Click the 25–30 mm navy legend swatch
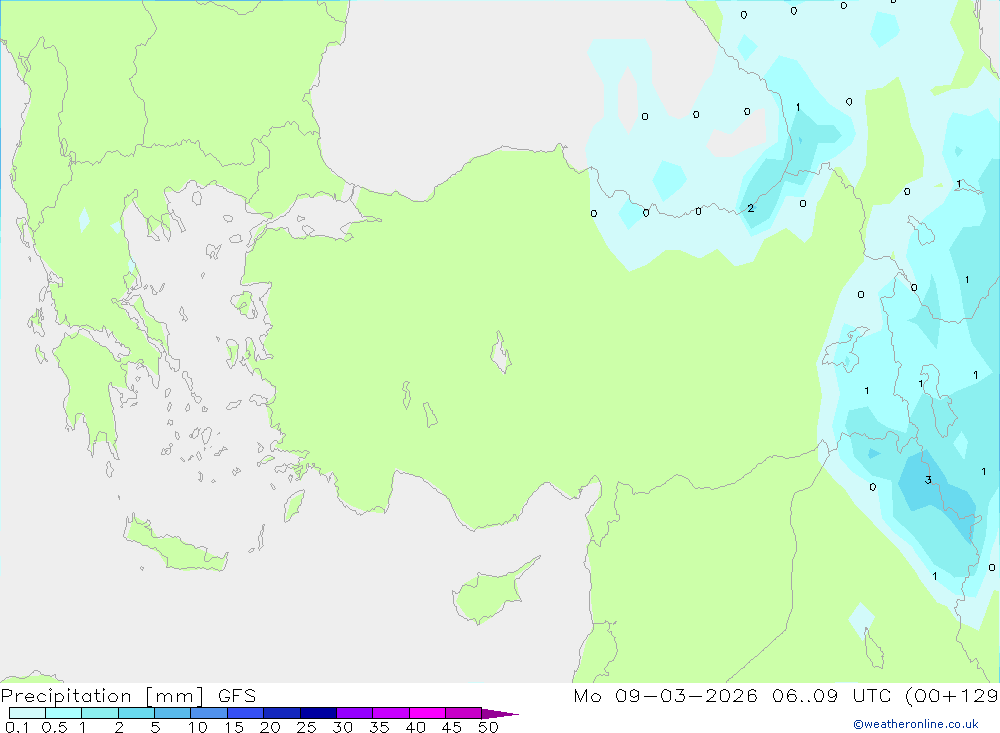The height and width of the screenshot is (733, 1000). tap(318, 713)
